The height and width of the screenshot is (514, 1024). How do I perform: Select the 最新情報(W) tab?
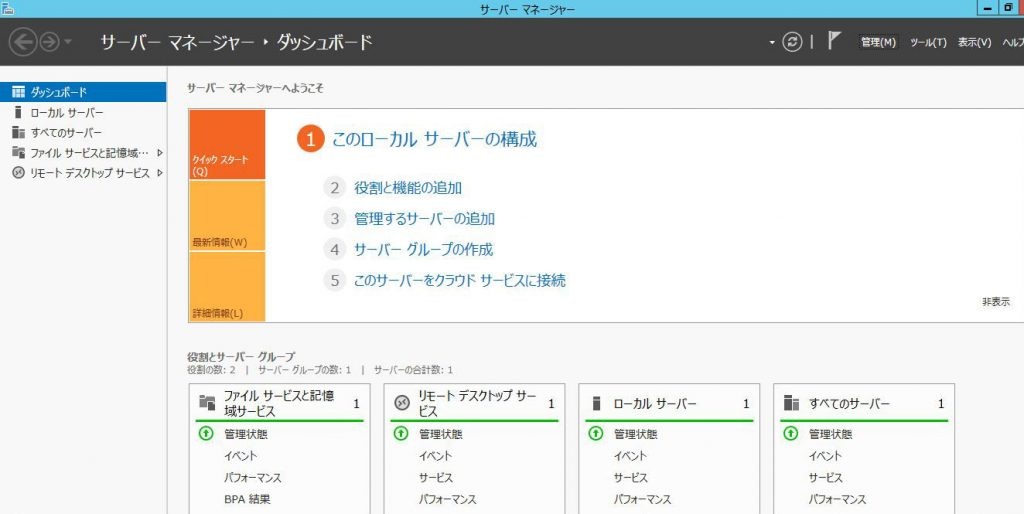pos(226,216)
